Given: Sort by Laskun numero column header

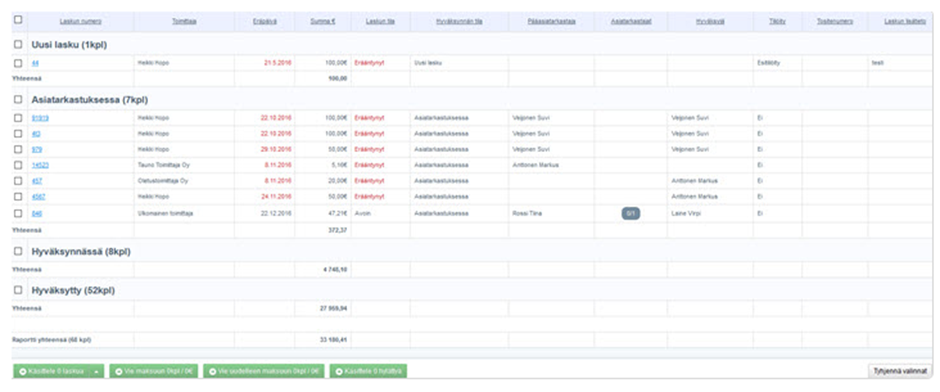Looking at the screenshot, I should [81, 22].
